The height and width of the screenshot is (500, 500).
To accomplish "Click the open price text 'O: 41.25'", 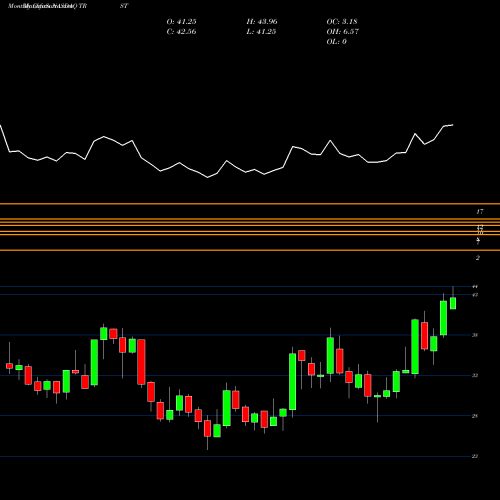I will (181, 22).
